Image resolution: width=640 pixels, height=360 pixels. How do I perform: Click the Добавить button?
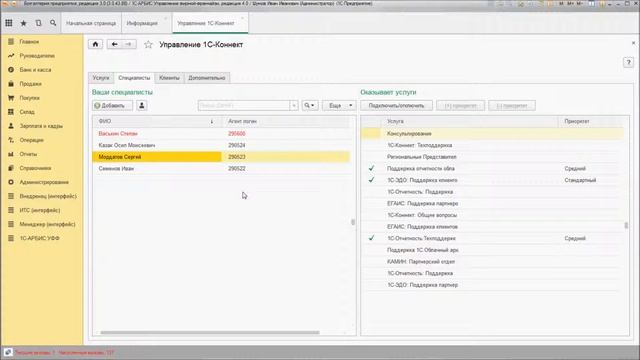pos(112,106)
